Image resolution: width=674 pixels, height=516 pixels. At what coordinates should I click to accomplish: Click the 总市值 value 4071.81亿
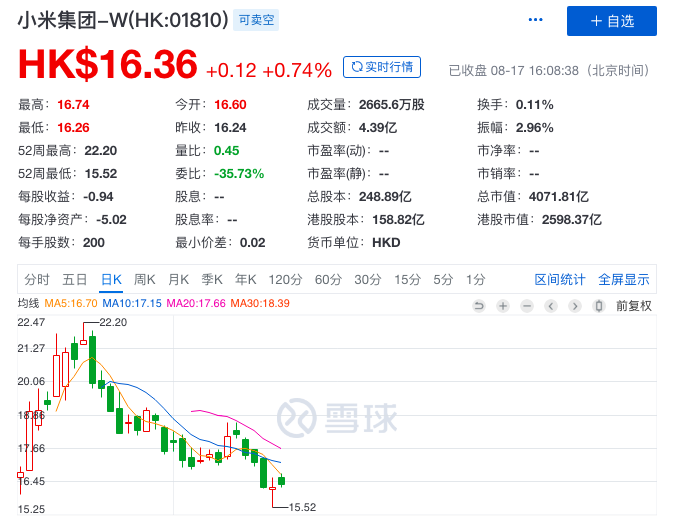[559, 197]
